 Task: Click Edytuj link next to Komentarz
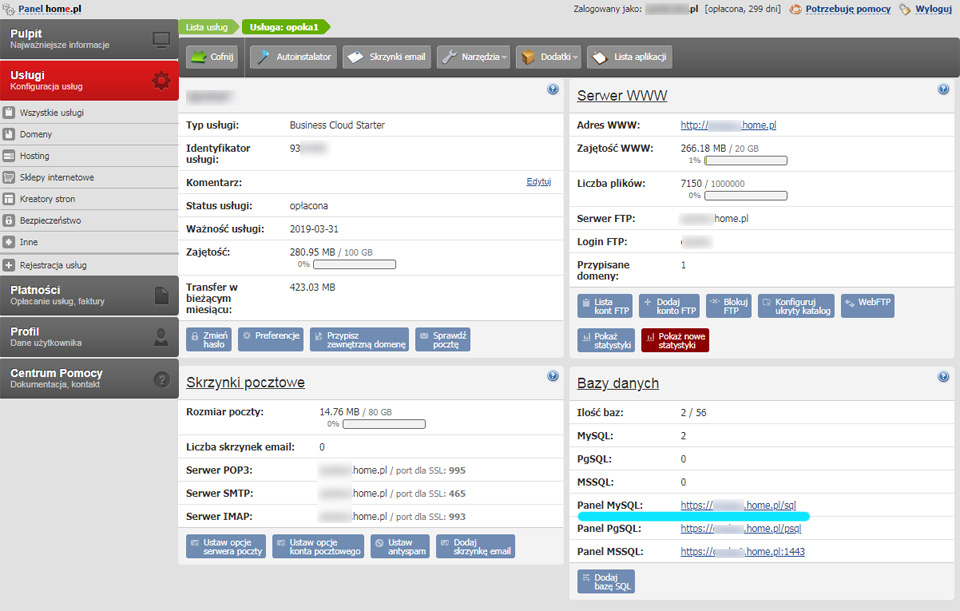[539, 182]
